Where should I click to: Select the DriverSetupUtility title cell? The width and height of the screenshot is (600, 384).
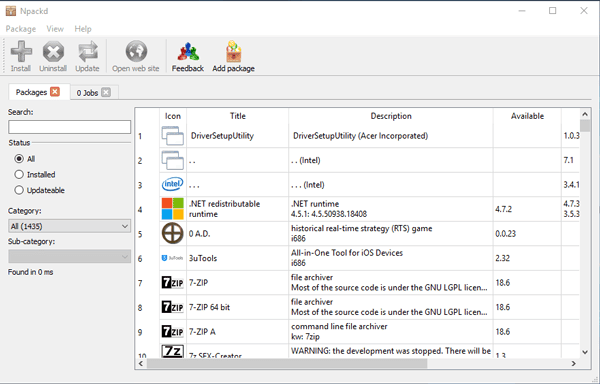(x=238, y=136)
